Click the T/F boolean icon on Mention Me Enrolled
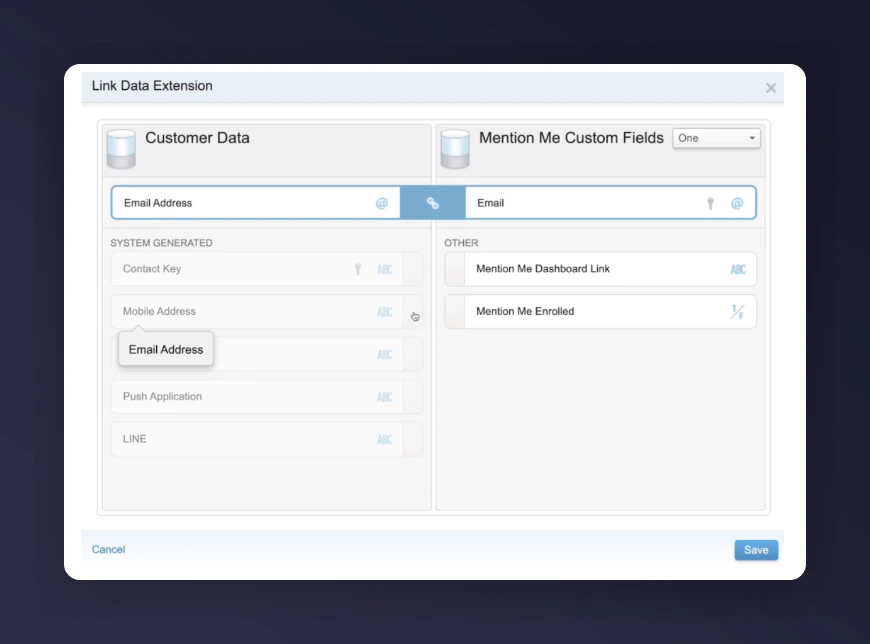The height and width of the screenshot is (644, 870). (x=737, y=312)
